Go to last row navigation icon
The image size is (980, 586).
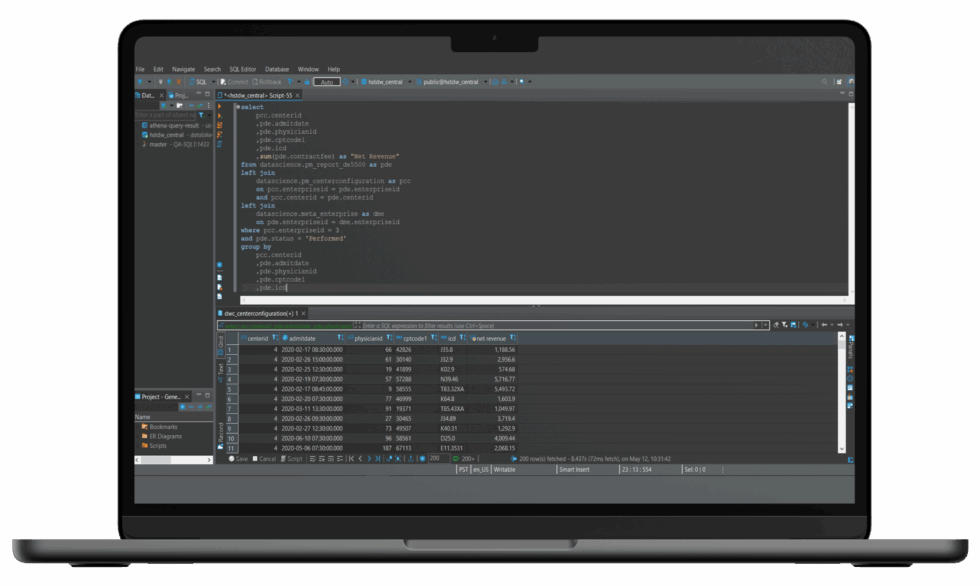[378, 459]
